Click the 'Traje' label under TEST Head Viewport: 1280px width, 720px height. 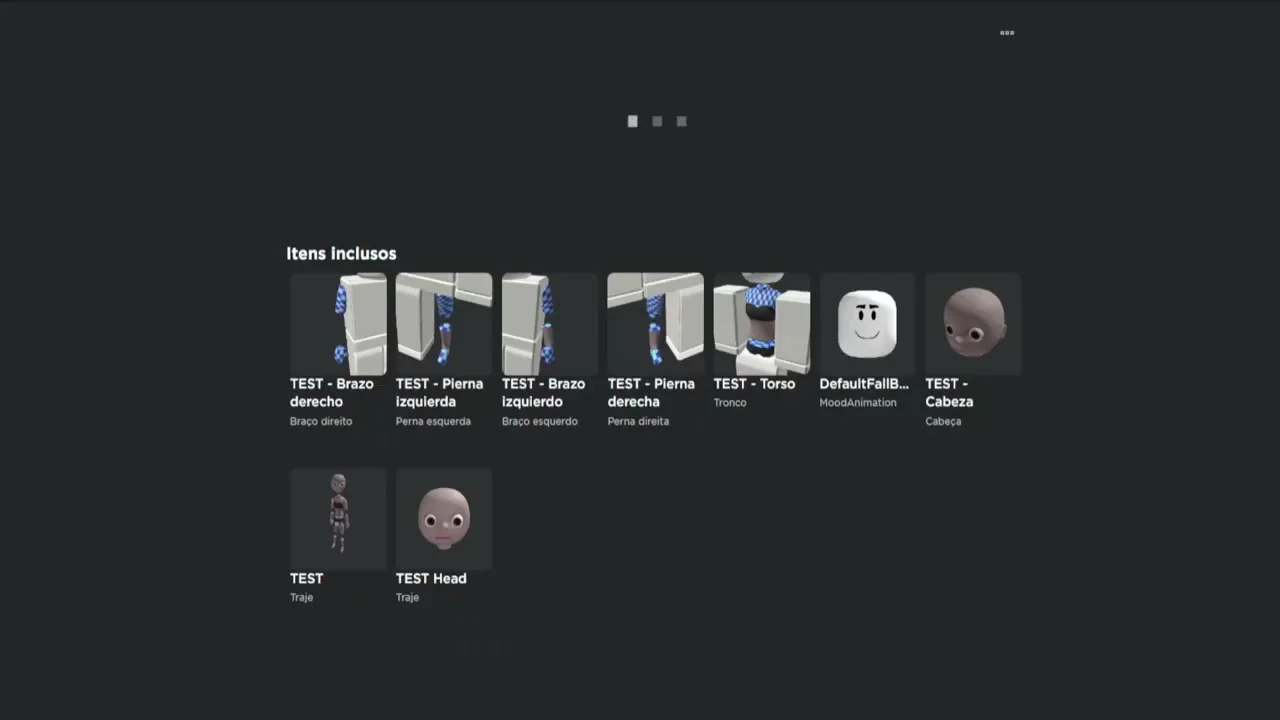coord(407,597)
